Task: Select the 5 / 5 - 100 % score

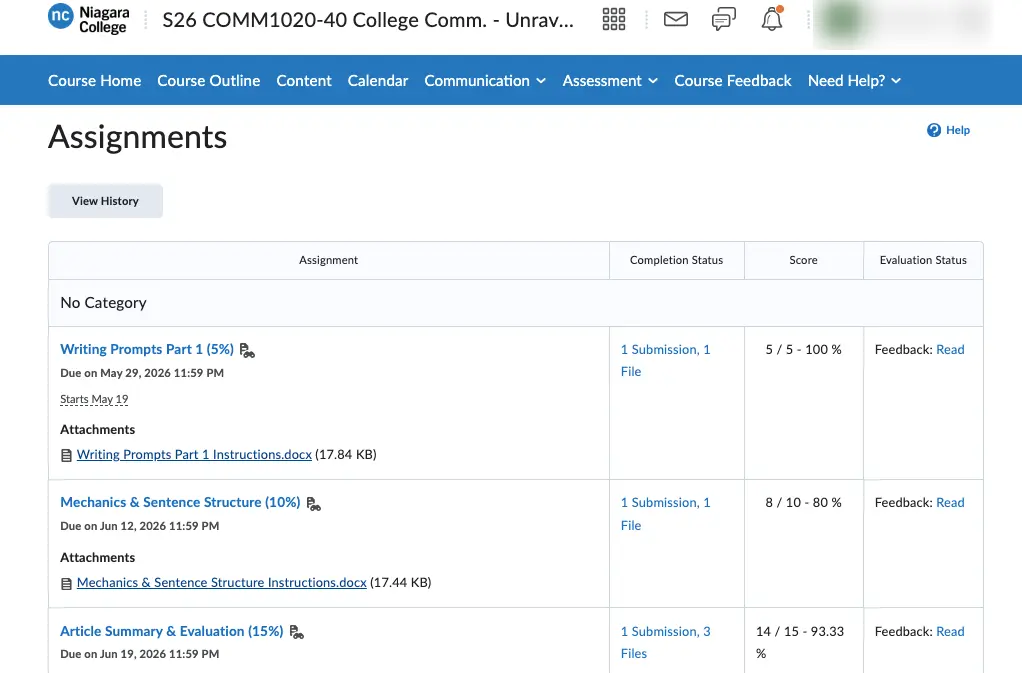Action: coord(803,349)
